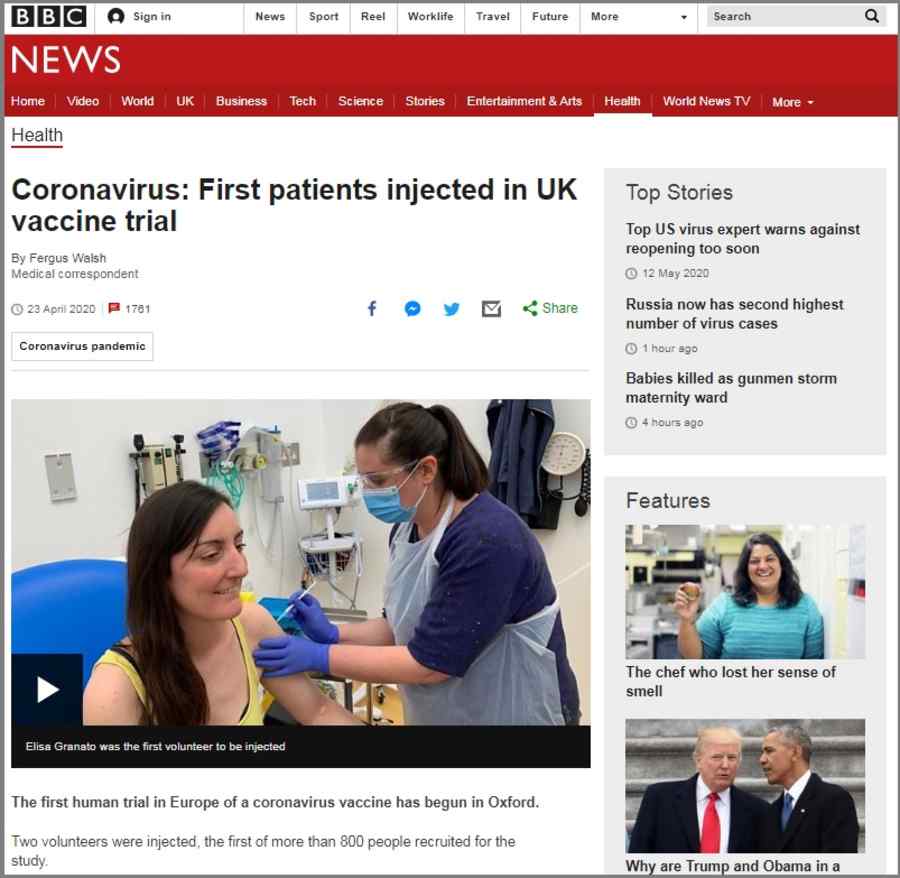Screen dimensions: 900x878
Task: Tweet article using Twitter bird icon
Action: coord(452,309)
